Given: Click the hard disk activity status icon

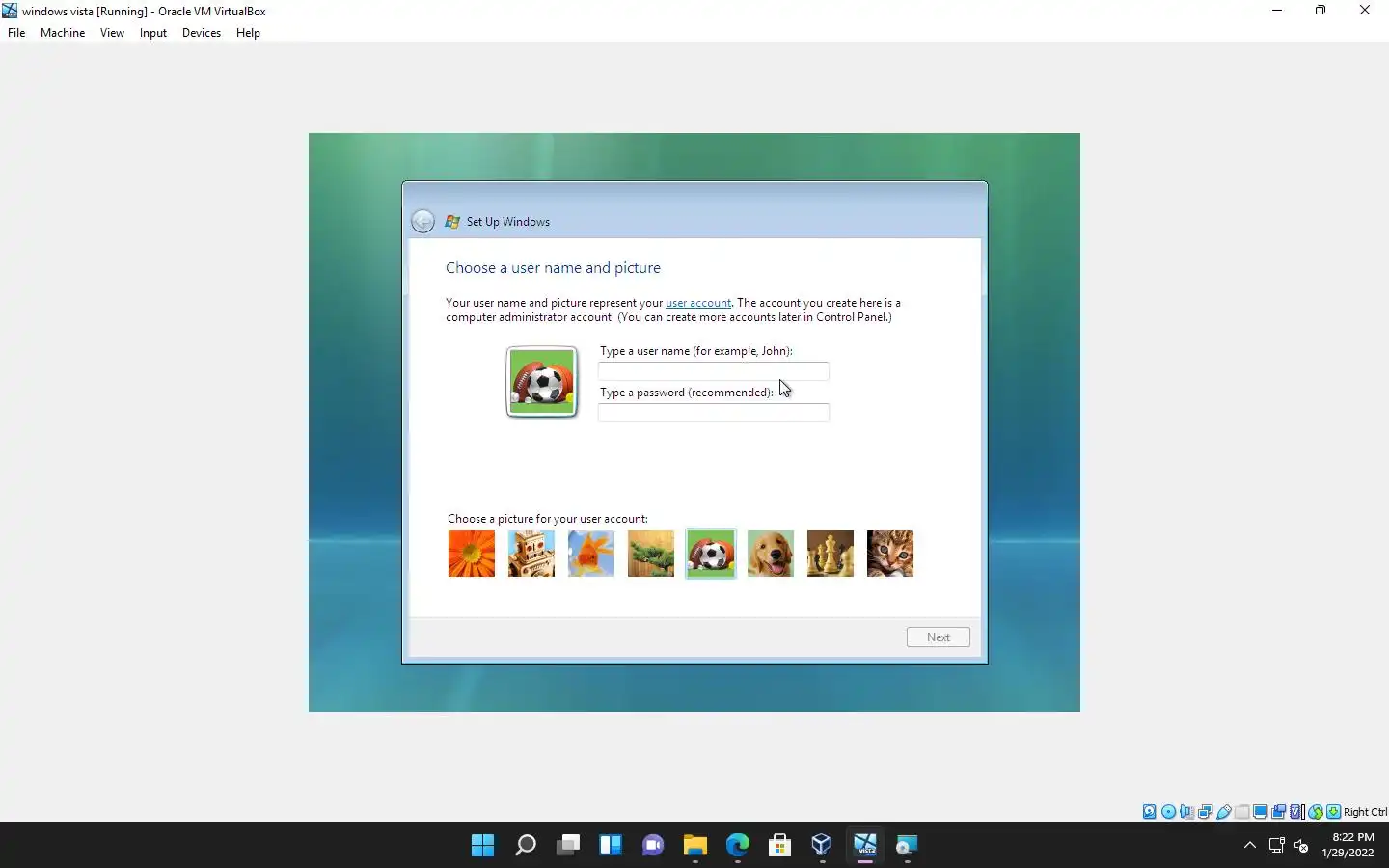Looking at the screenshot, I should pyautogui.click(x=1150, y=812).
